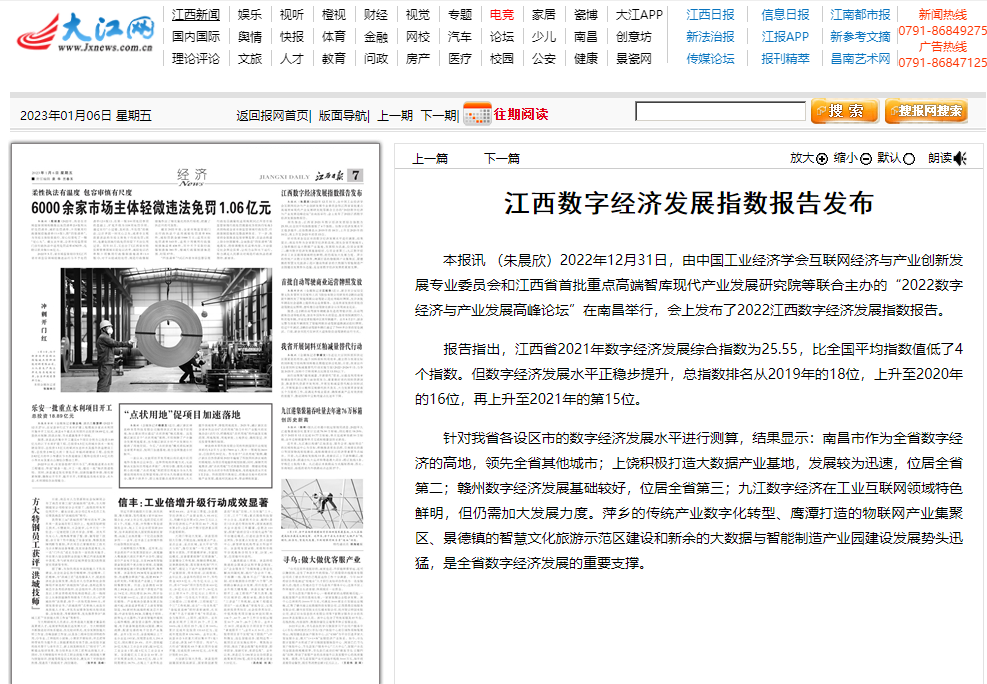This screenshot has height=684, width=987.
Task: Click the orange 搜索 search button
Action: [844, 111]
